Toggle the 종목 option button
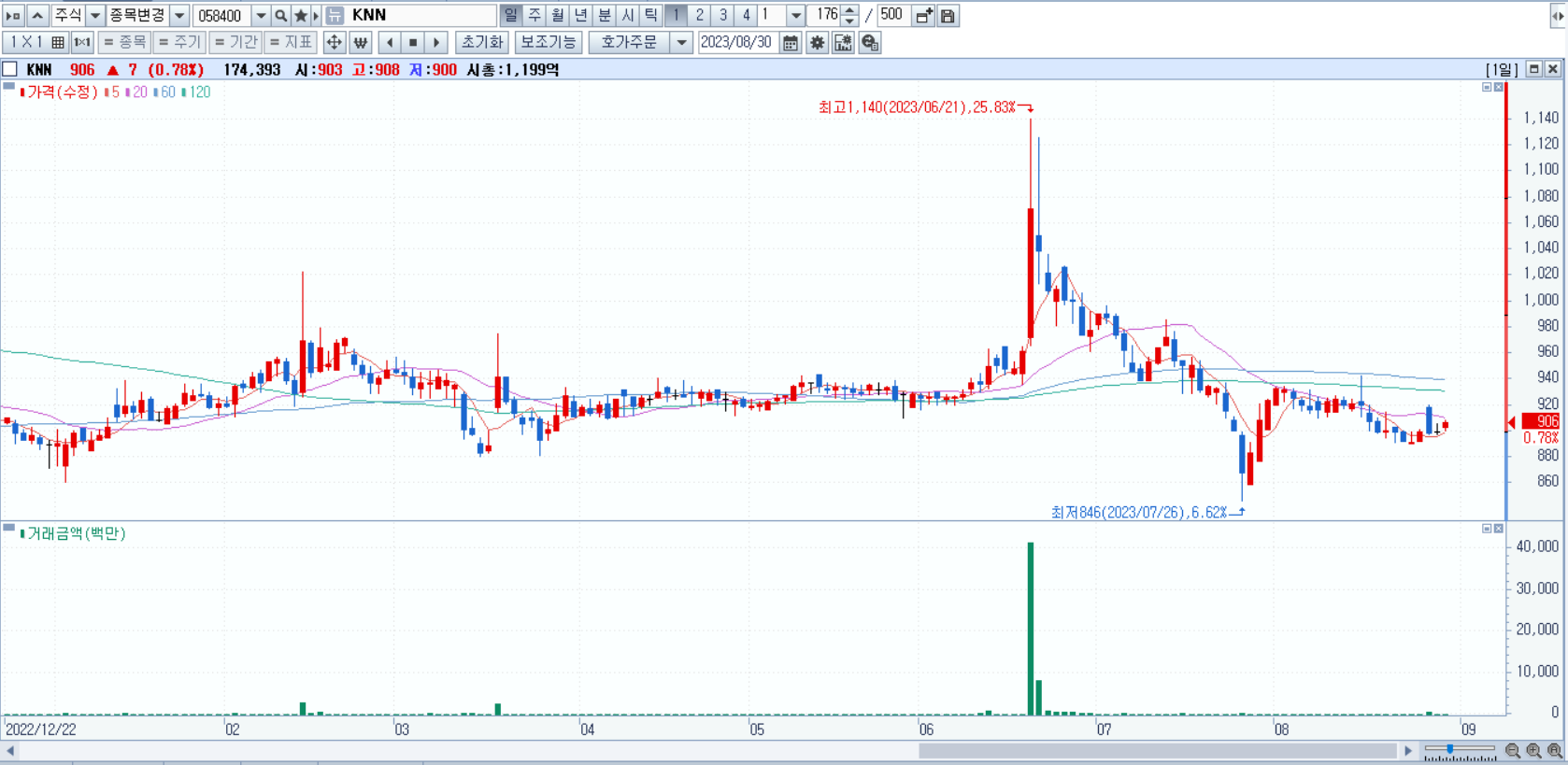 click(x=124, y=42)
